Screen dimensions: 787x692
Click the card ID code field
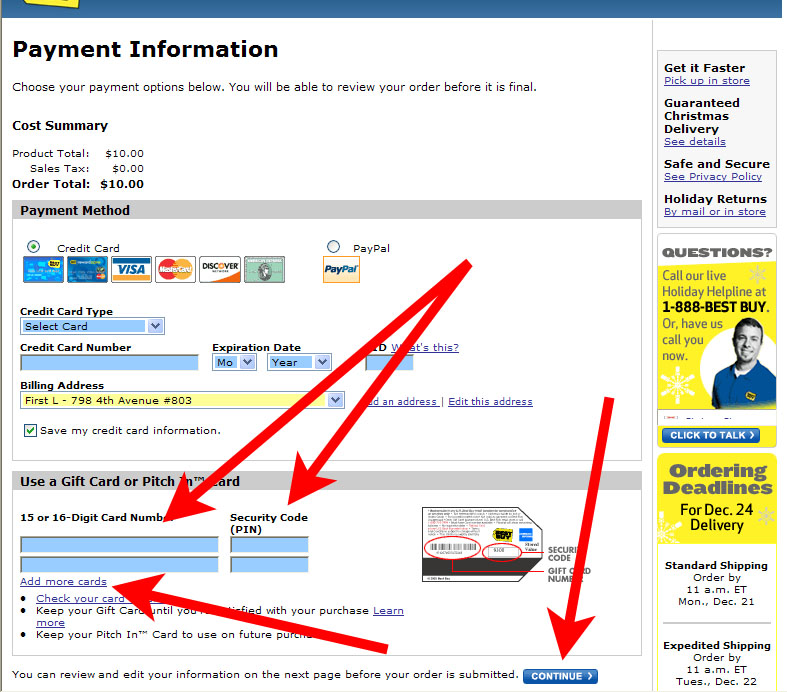pyautogui.click(x=389, y=362)
